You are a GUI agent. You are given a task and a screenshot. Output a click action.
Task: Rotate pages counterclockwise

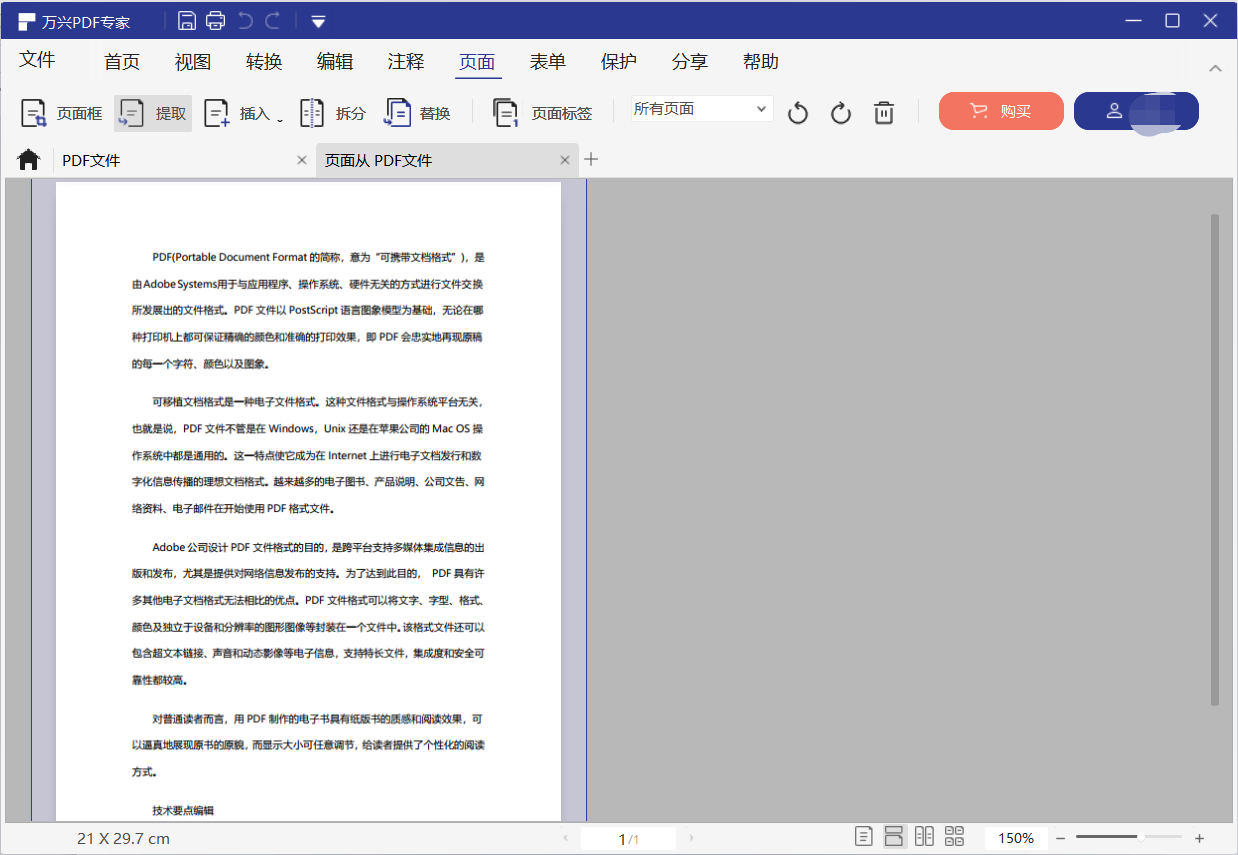pos(797,113)
